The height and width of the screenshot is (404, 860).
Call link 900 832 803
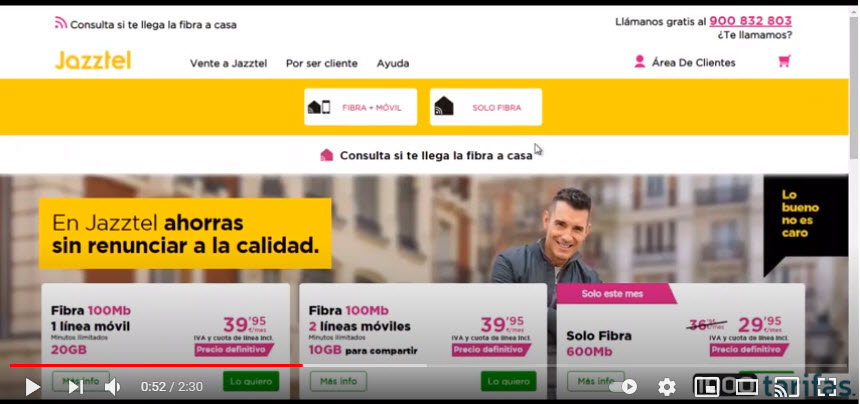(750, 21)
